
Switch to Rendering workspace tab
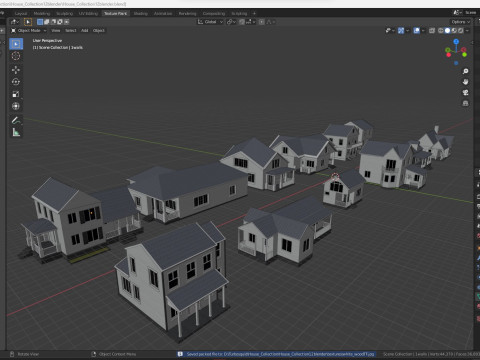click(187, 14)
